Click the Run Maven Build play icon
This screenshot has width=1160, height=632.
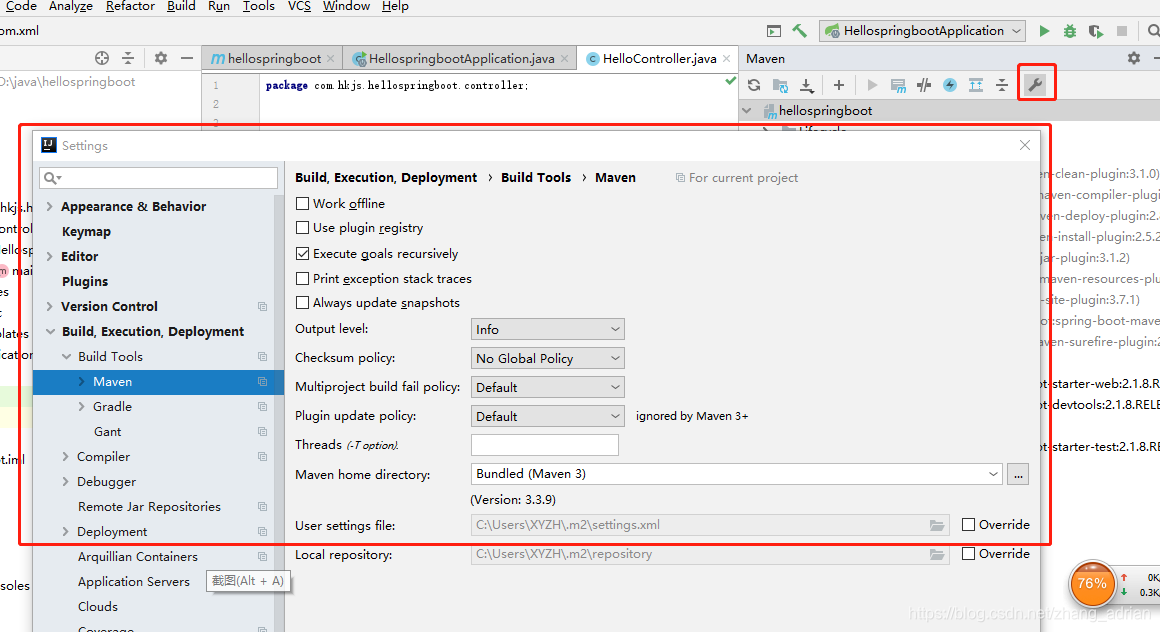tap(872, 85)
